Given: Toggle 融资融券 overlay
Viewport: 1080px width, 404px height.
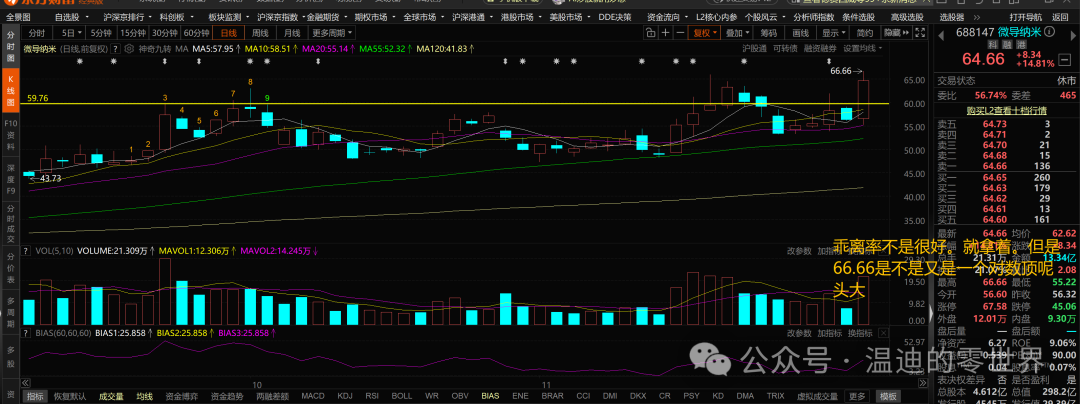Looking at the screenshot, I should (820, 48).
